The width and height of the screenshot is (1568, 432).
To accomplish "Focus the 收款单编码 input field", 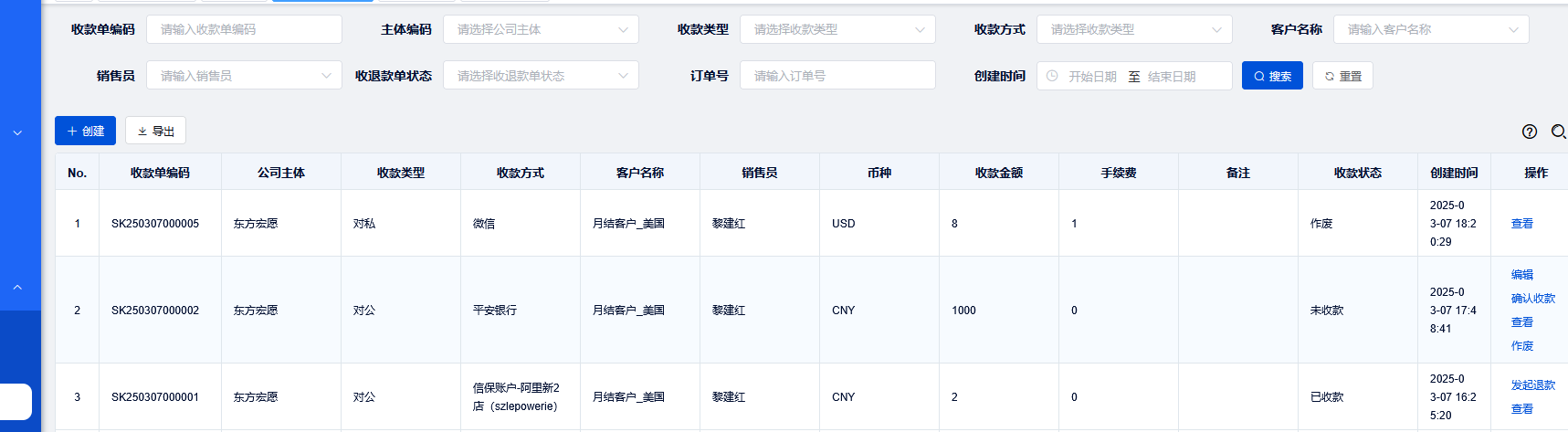I will coord(244,29).
